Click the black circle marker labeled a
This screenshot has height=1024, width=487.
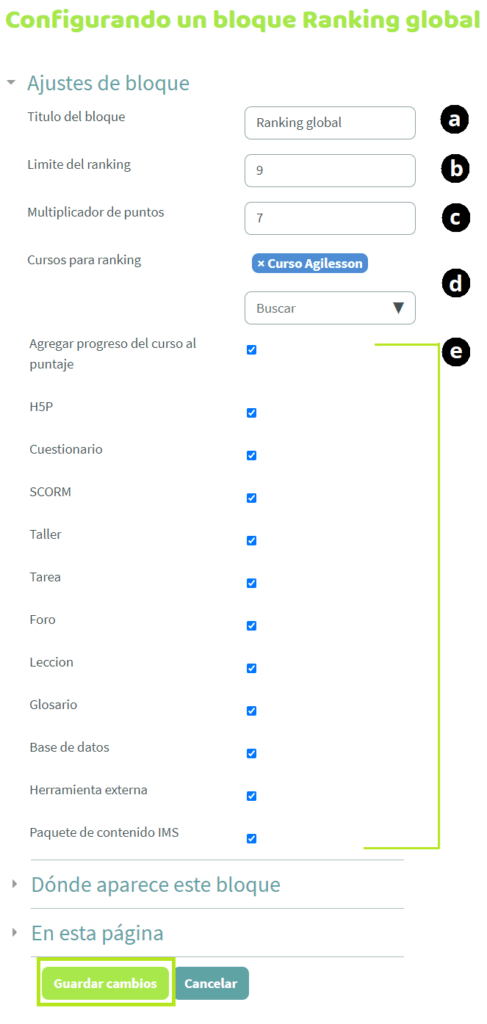tap(454, 121)
